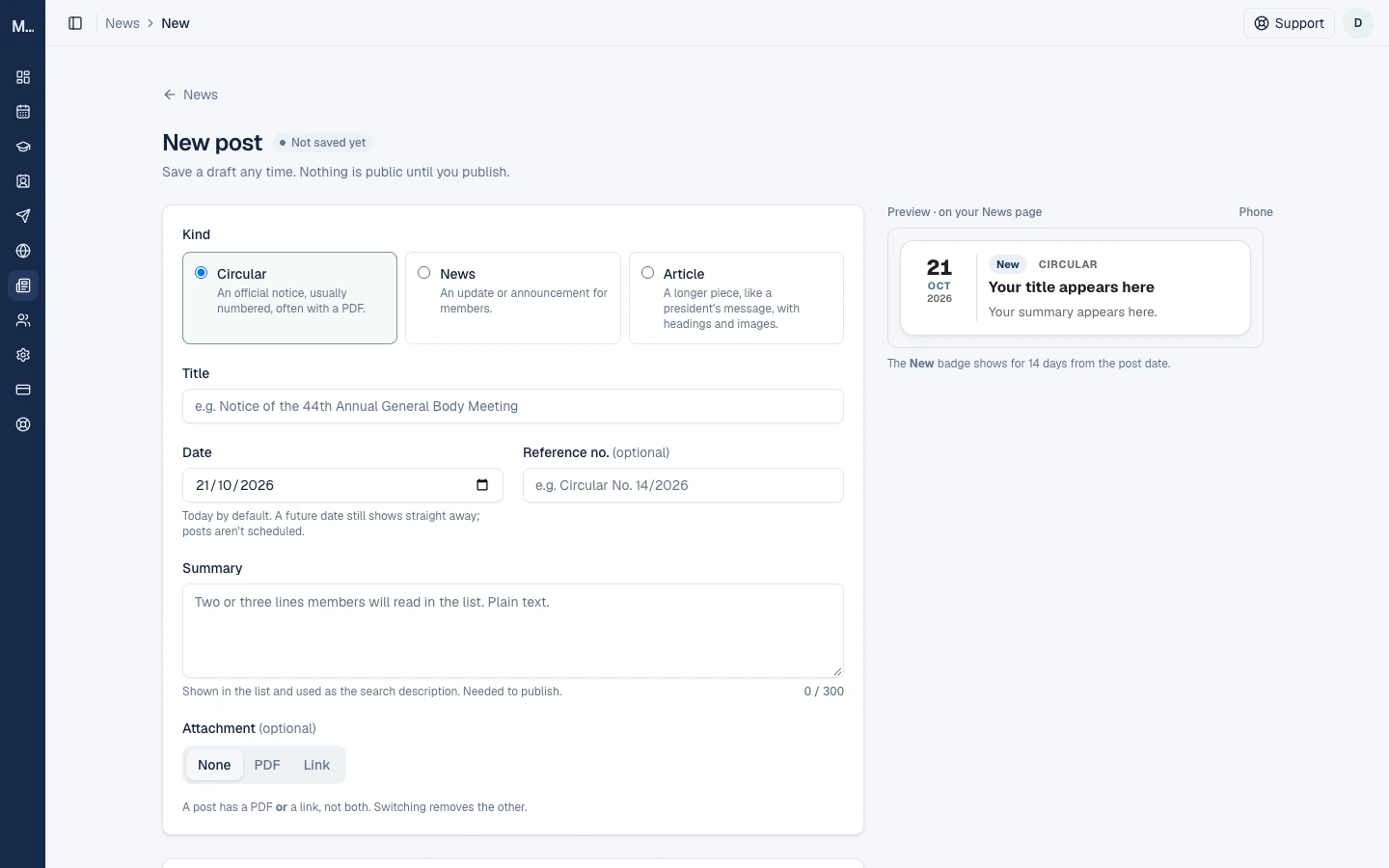Click the New badge in preview card
1389x868 pixels.
coord(1007,264)
